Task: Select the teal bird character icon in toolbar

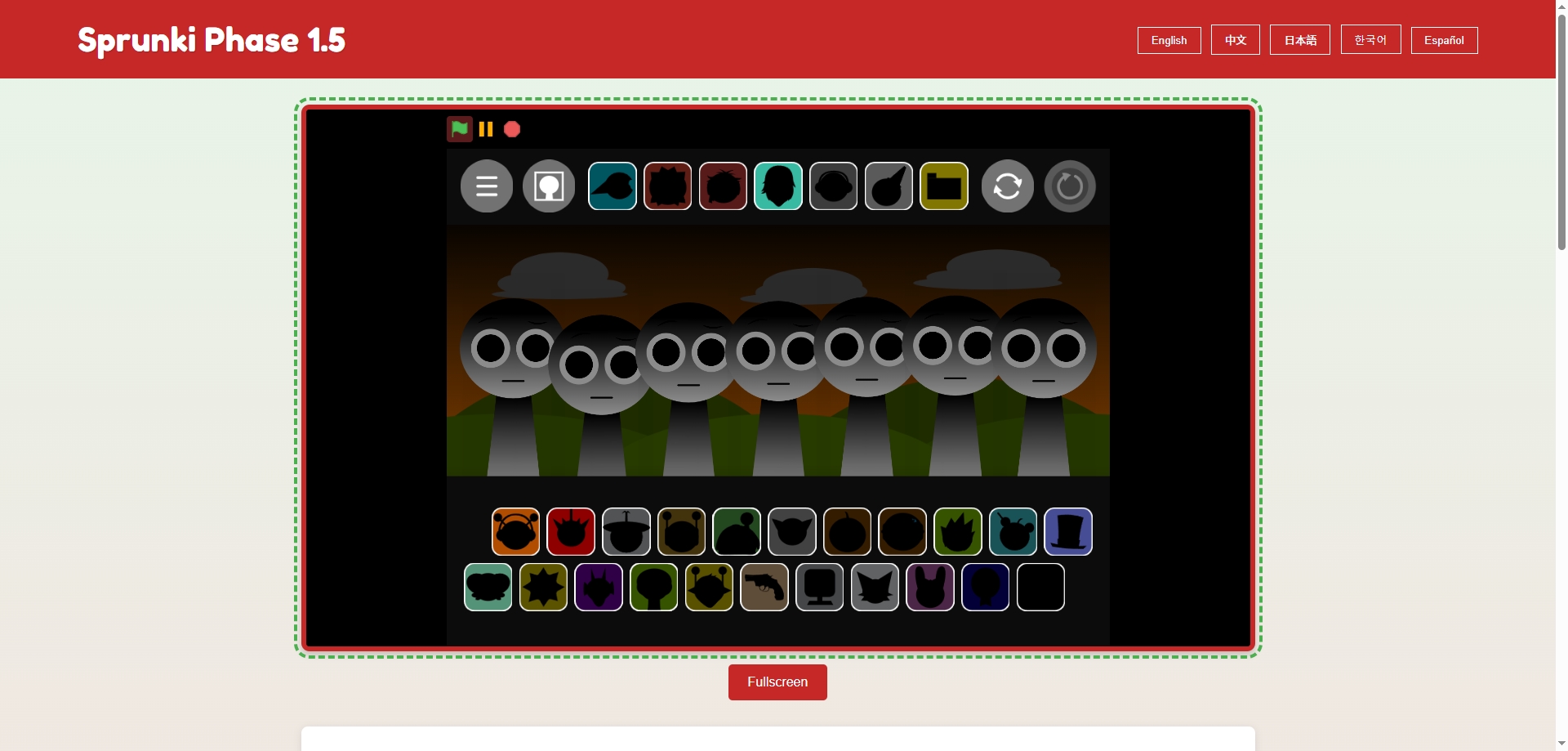Action: click(612, 186)
